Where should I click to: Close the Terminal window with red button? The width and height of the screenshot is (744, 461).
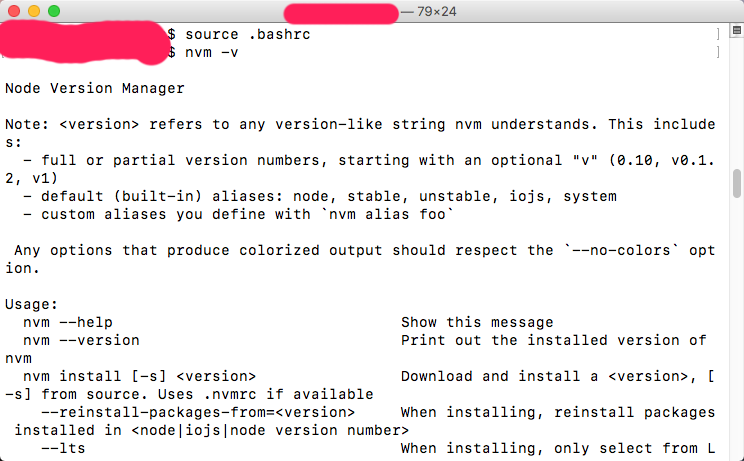[14, 11]
